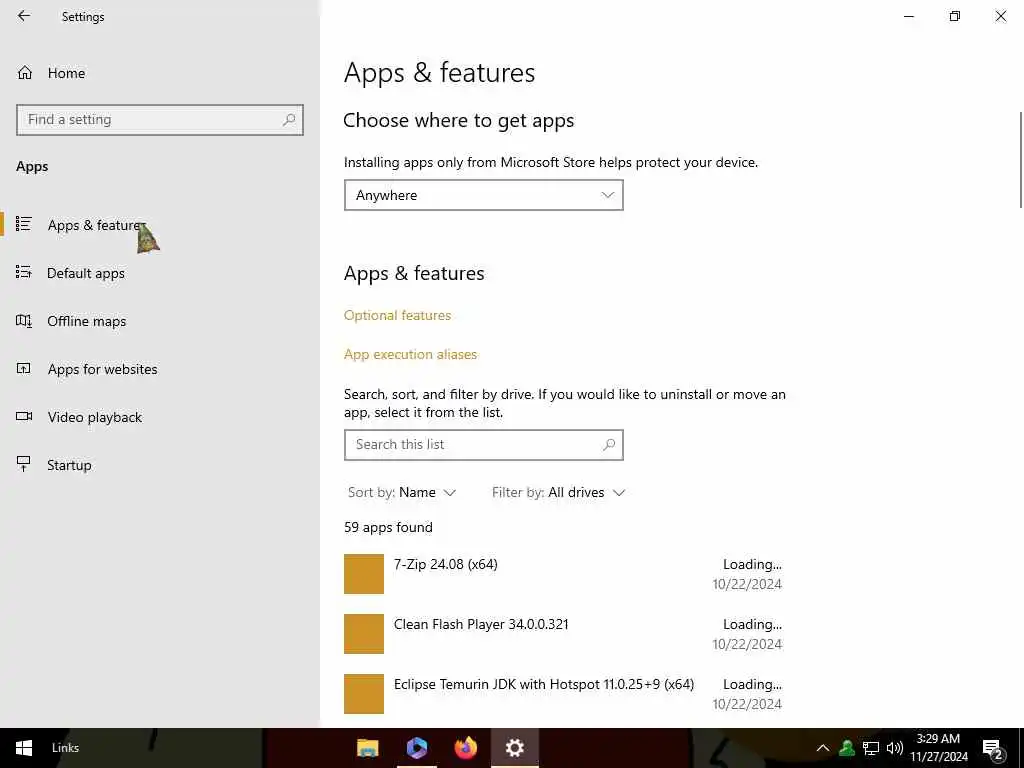Open the Filter by All drives dropdown
Image resolution: width=1024 pixels, height=768 pixels.
coord(558,492)
